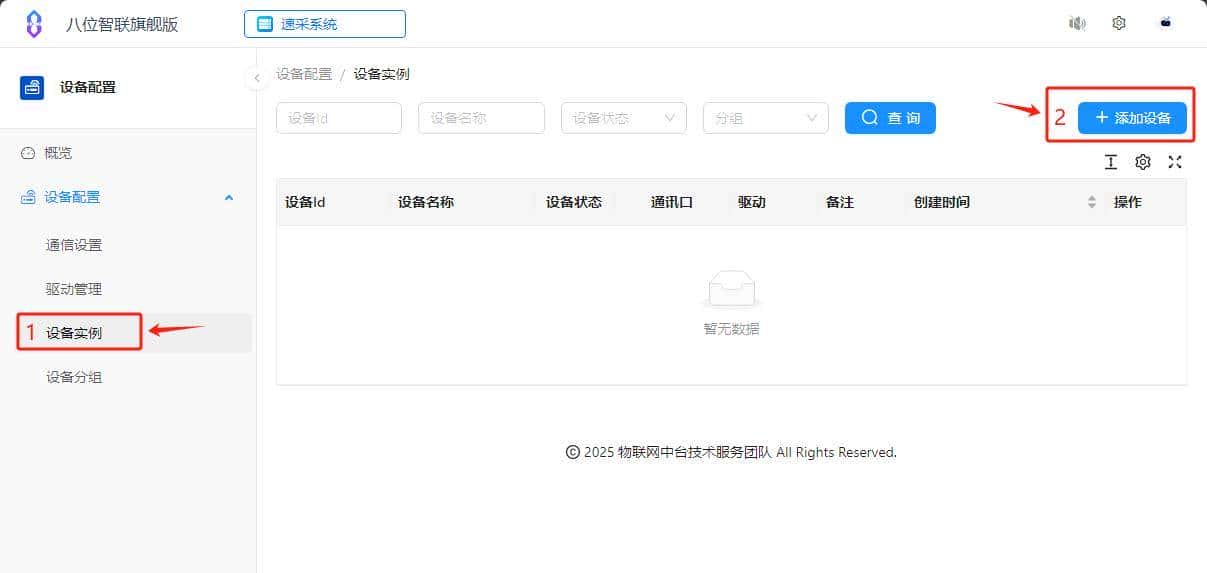Collapse the sidebar with the arrow toggle

coord(256,77)
